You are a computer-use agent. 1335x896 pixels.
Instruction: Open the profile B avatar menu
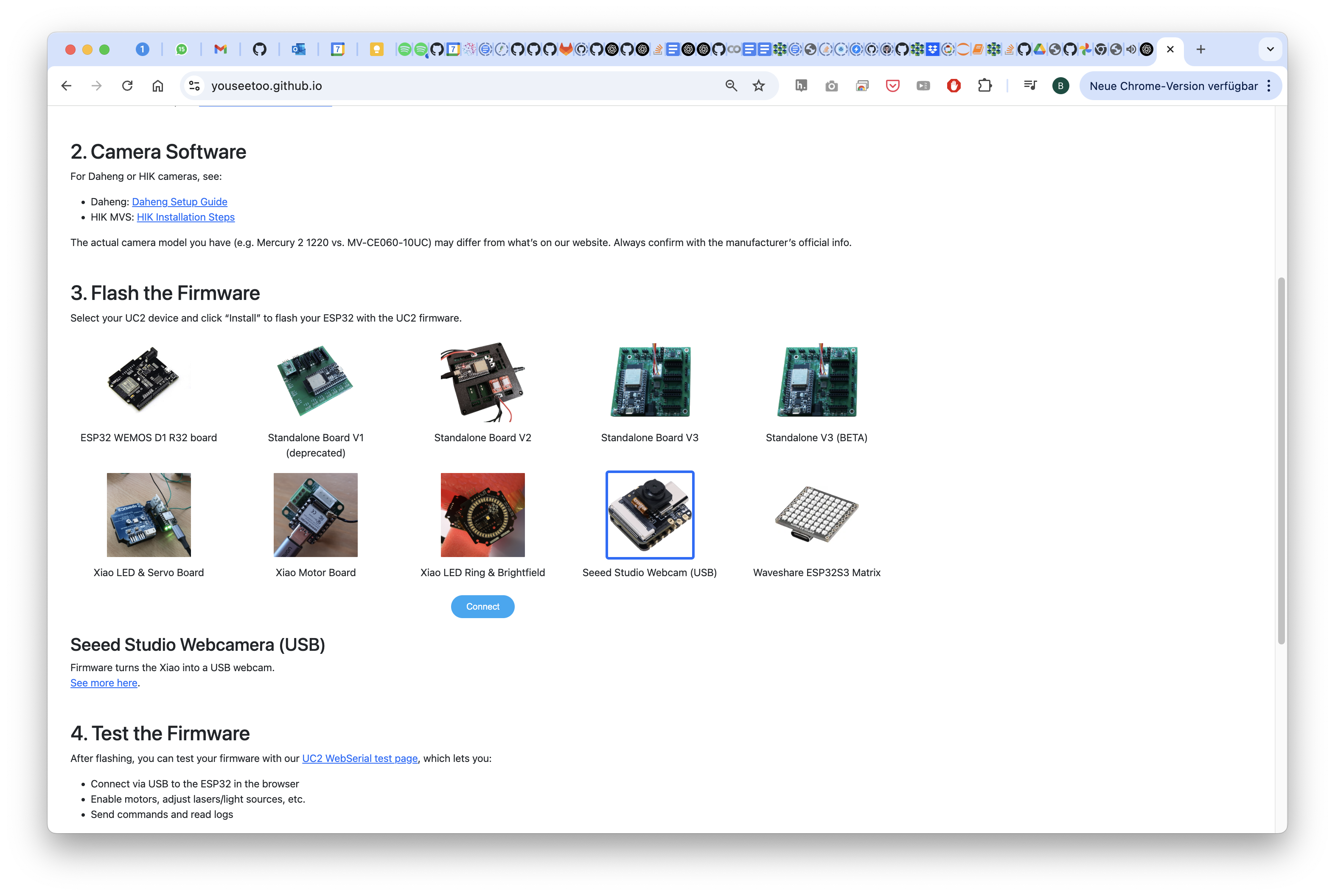coord(1060,86)
